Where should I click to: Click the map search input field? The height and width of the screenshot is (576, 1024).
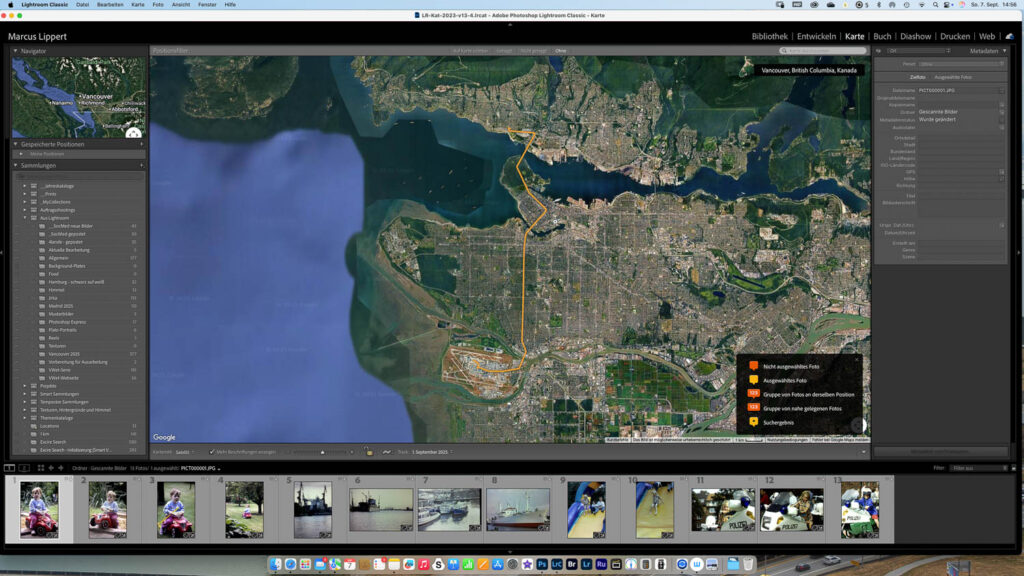coord(823,51)
